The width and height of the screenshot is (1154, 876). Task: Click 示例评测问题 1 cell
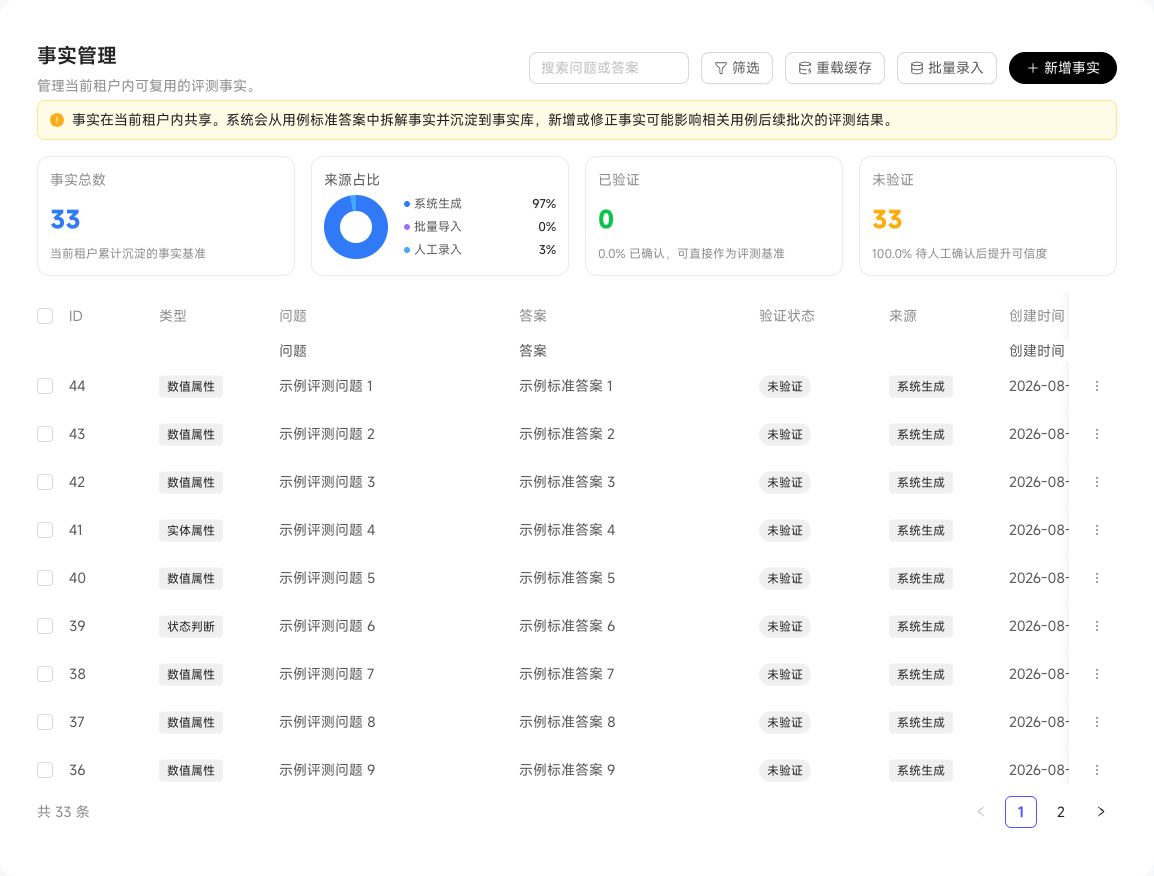326,386
